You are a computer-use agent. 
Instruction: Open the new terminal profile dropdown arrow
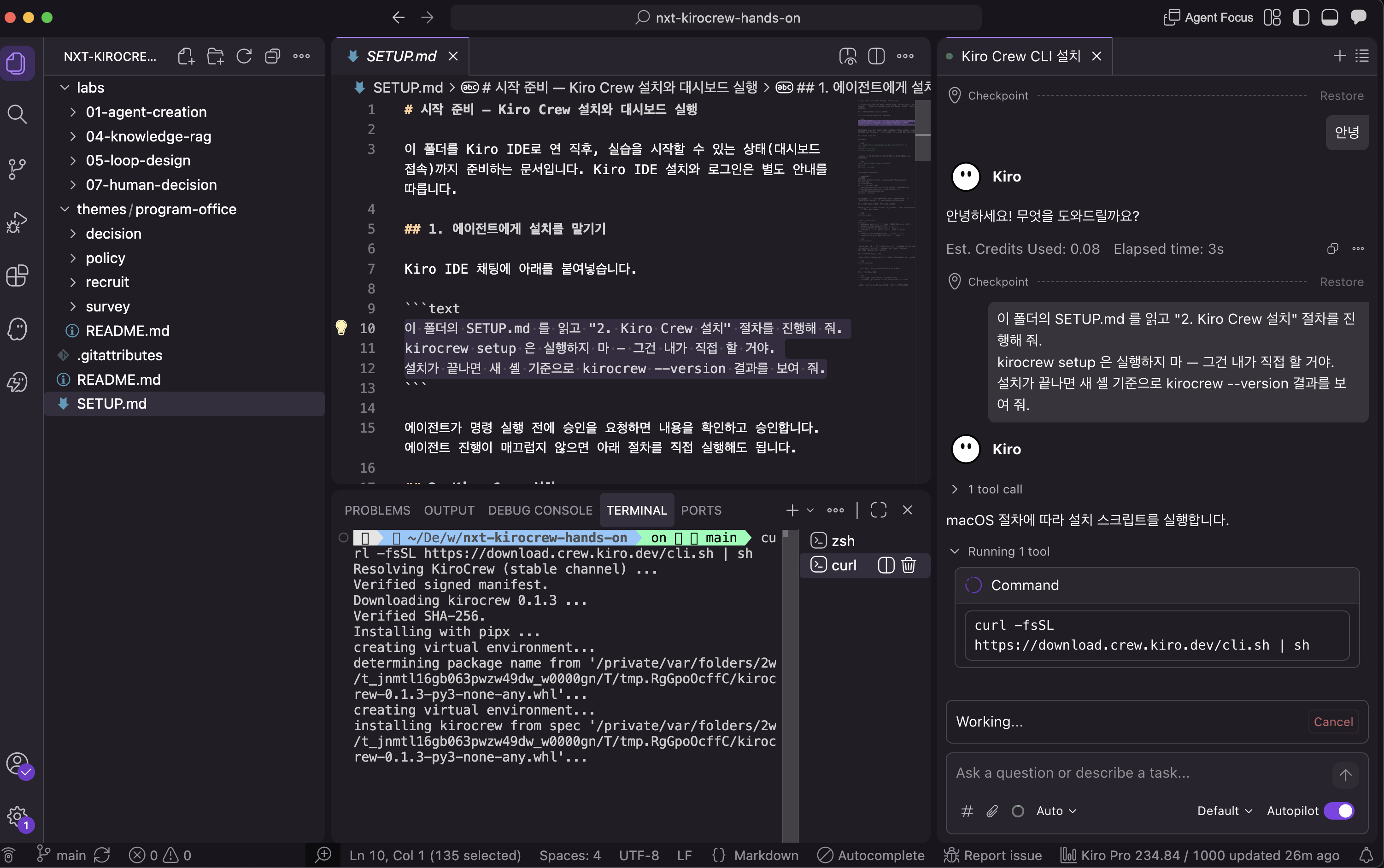pos(810,510)
